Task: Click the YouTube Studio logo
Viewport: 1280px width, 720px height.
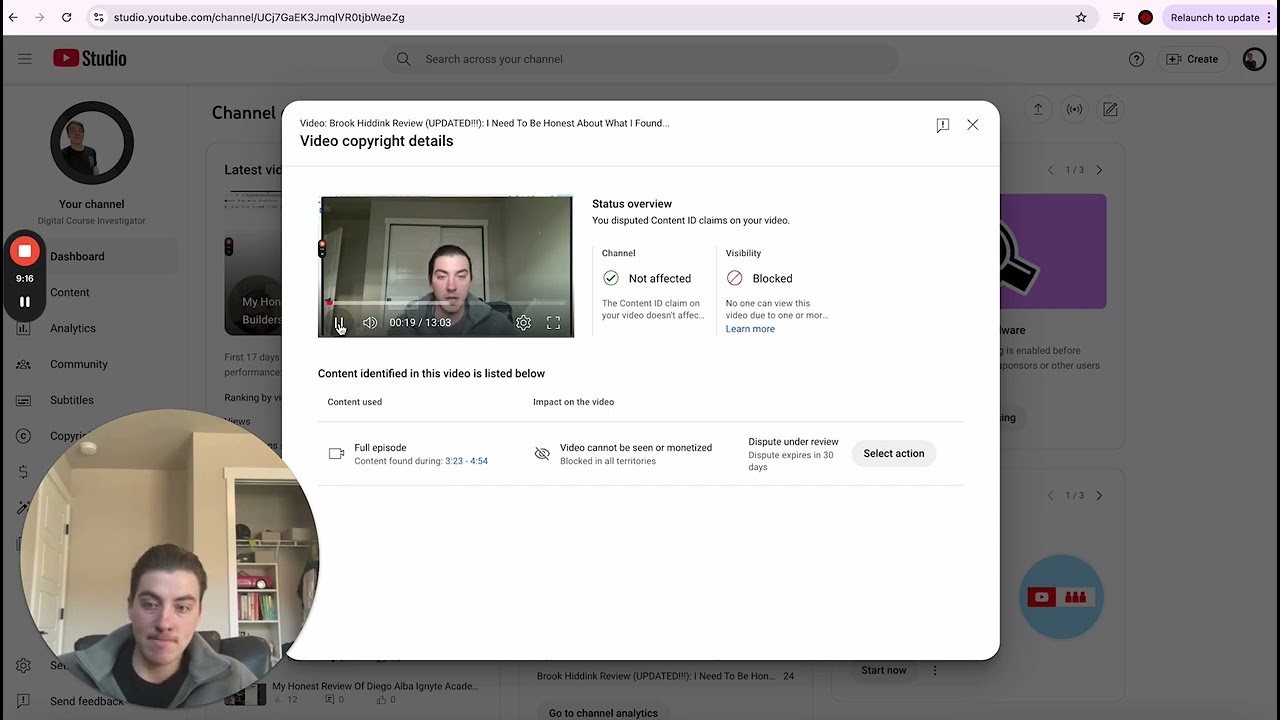Action: (90, 59)
